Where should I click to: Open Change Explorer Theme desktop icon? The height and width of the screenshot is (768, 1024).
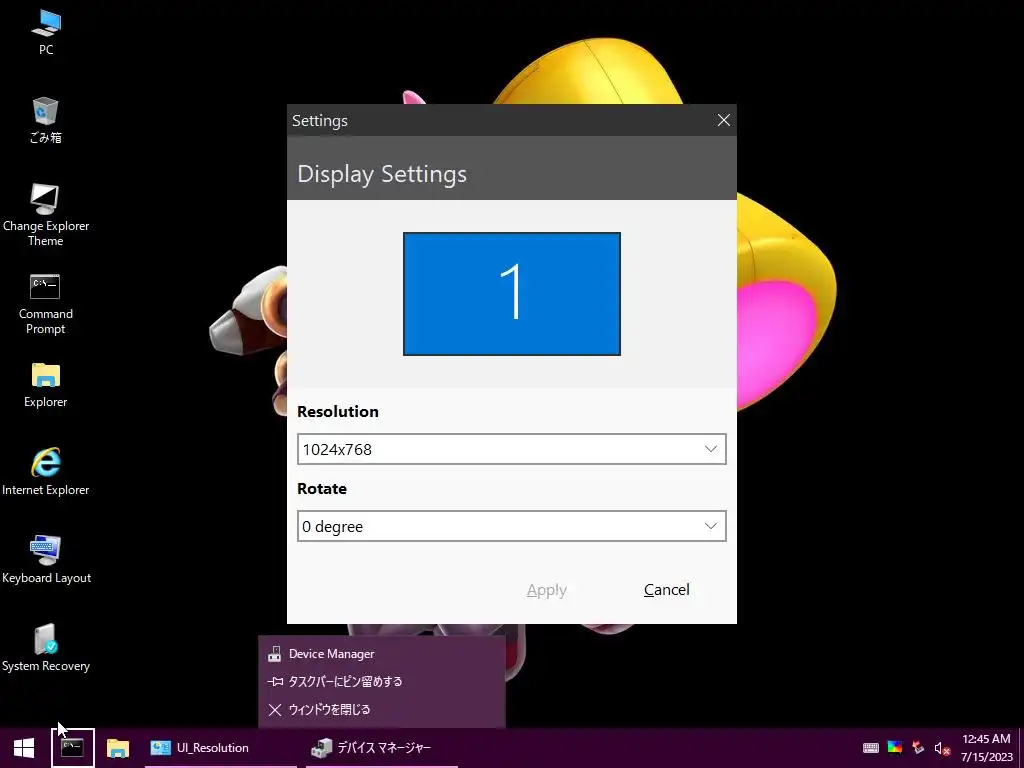[46, 214]
